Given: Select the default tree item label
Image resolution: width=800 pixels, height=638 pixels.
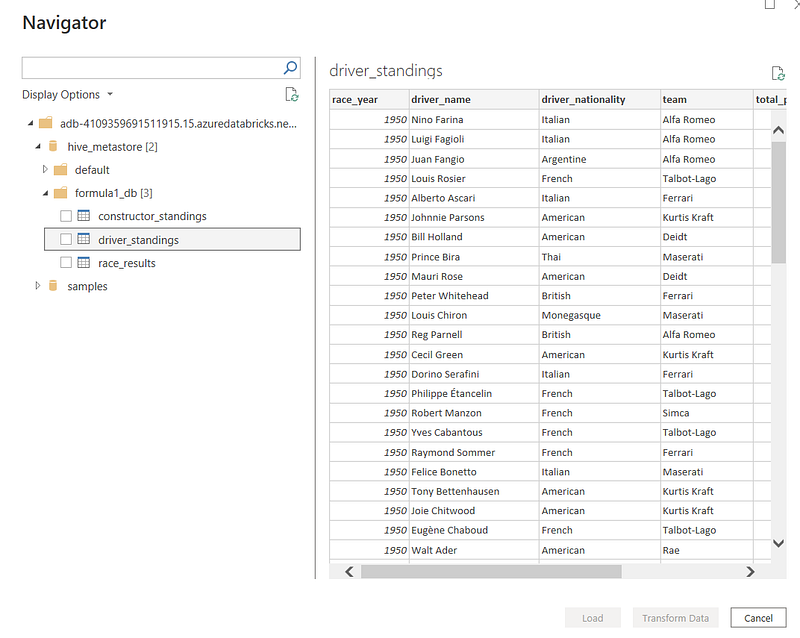Looking at the screenshot, I should pyautogui.click(x=92, y=169).
